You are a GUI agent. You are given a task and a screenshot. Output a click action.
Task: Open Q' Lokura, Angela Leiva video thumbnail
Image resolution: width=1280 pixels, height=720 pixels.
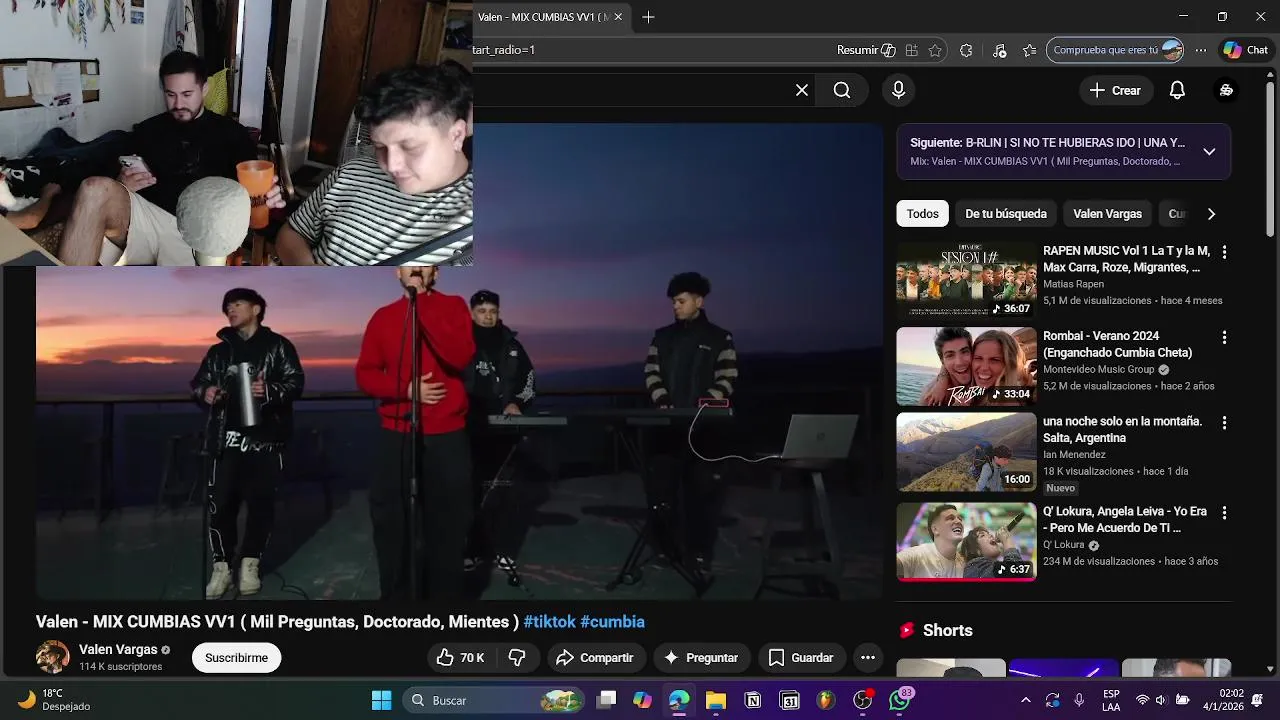(966, 542)
